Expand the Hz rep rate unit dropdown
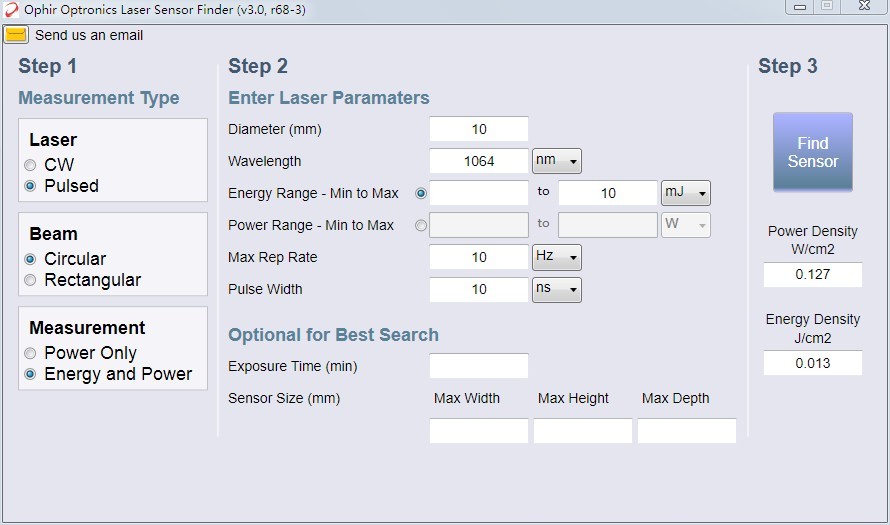This screenshot has height=525, width=890. pos(557,257)
